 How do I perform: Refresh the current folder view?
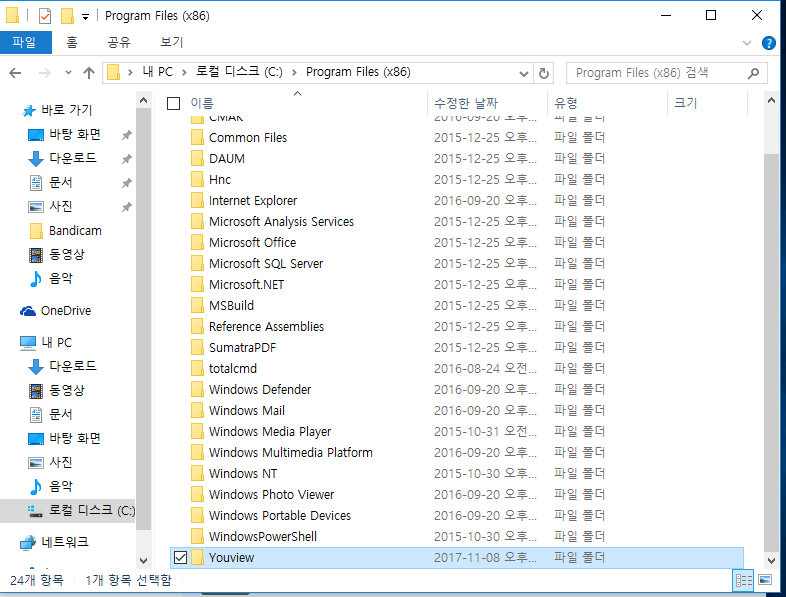coord(543,74)
